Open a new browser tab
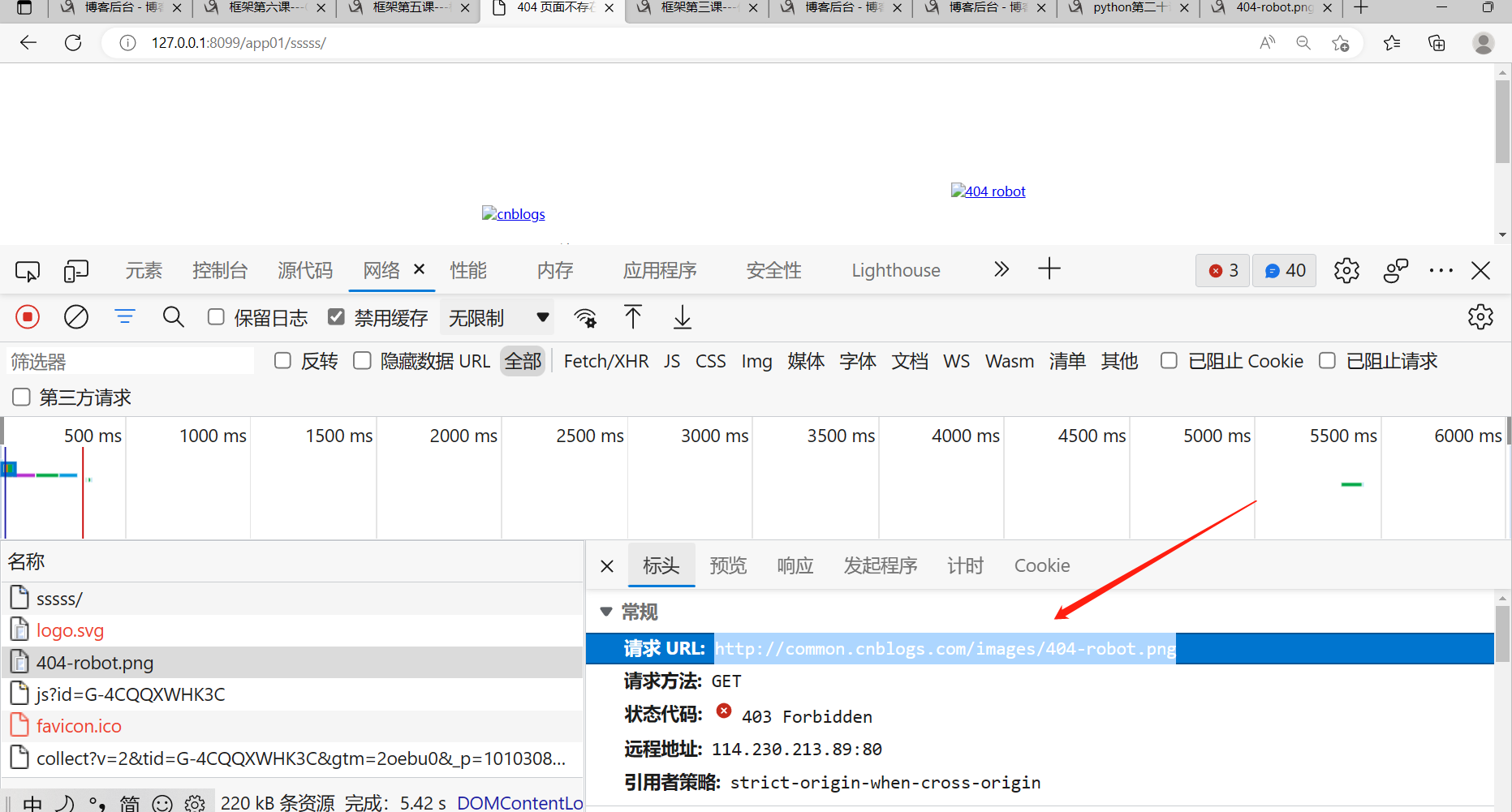The height and width of the screenshot is (812, 1512). 1361,8
